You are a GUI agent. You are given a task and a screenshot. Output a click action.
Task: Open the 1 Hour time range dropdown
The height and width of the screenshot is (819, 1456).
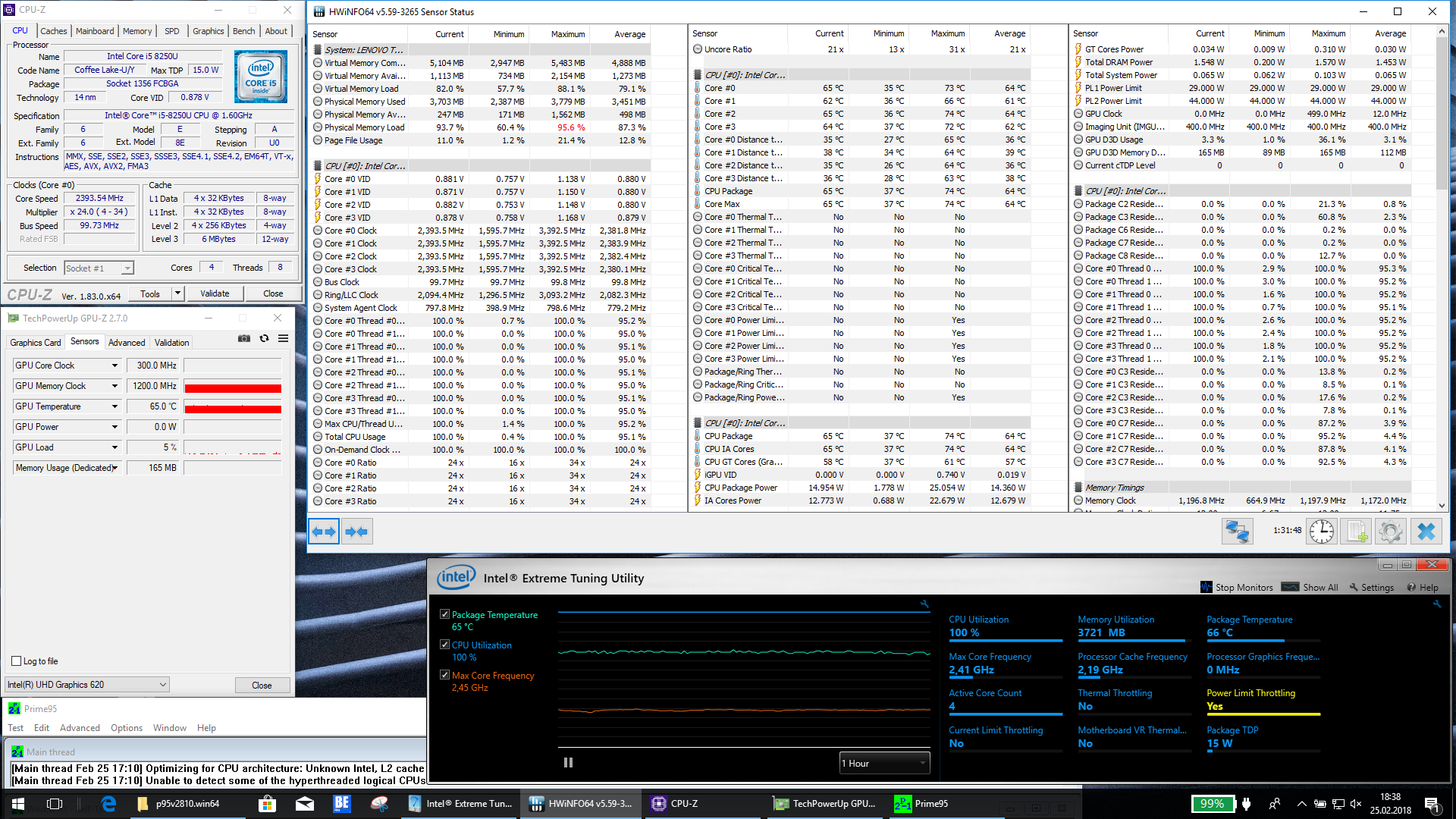tap(884, 763)
